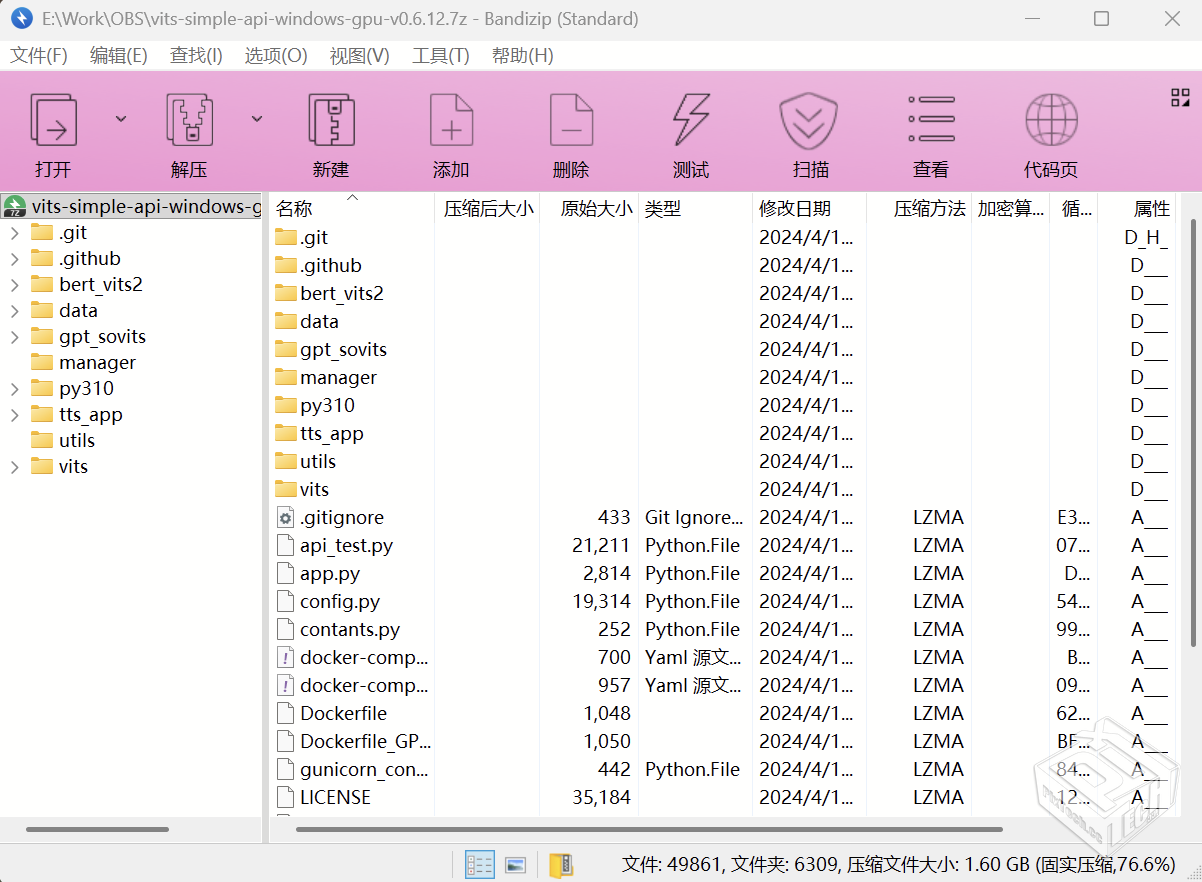Click the 代码页 (Code page) globe icon
The height and width of the screenshot is (882, 1202).
1051,121
